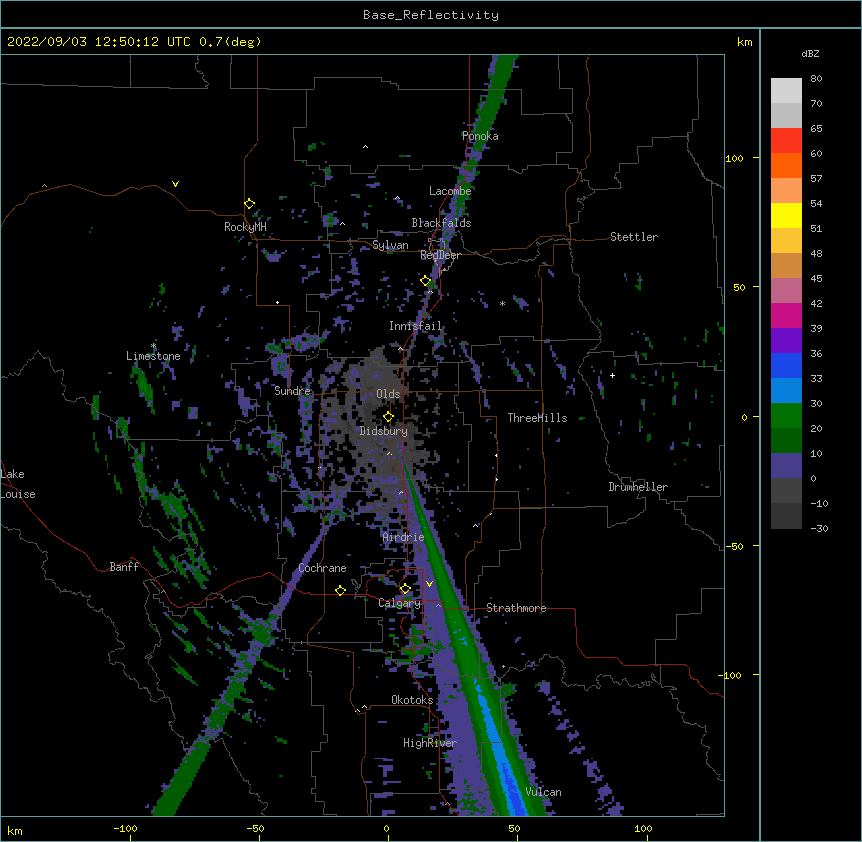Click the Drumheller label
The height and width of the screenshot is (842, 862).
638,487
